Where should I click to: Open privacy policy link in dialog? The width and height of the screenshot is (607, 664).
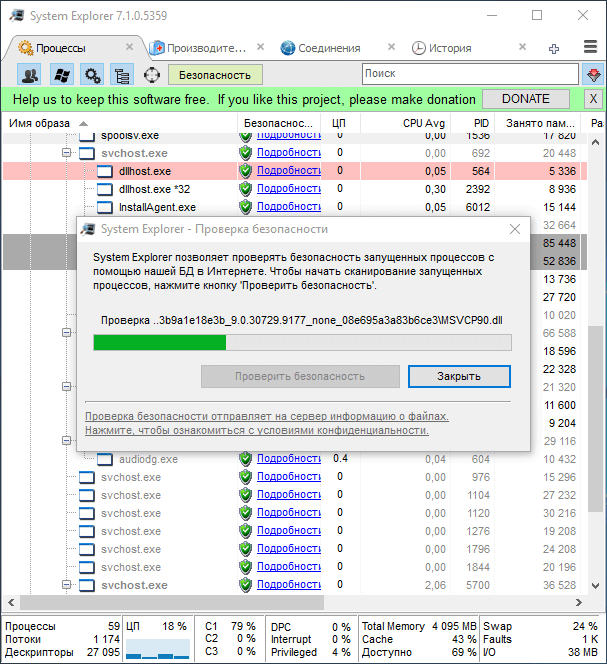click(x=266, y=423)
